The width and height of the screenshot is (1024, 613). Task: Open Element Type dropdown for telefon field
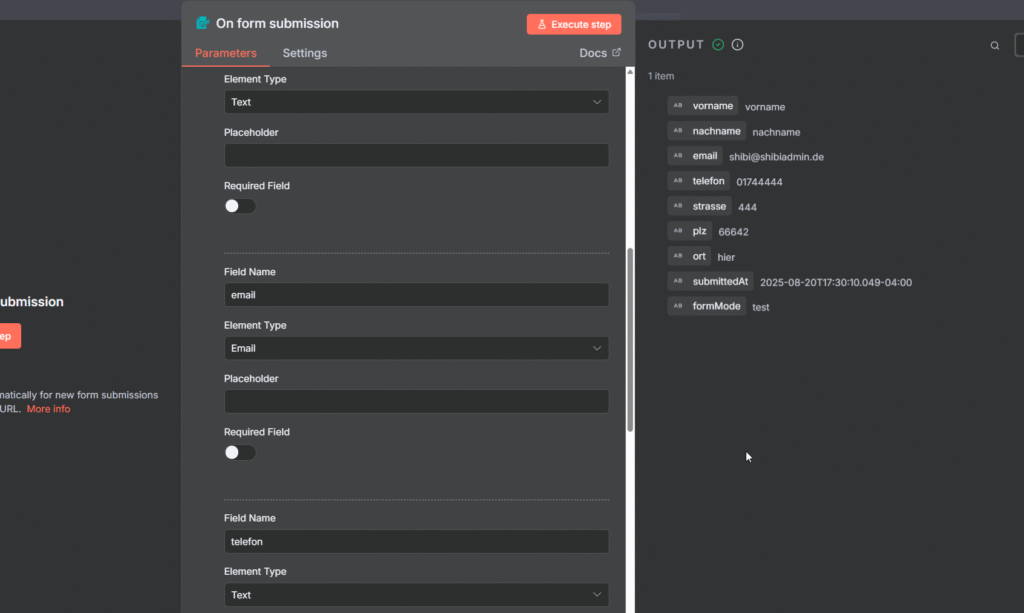coord(416,595)
